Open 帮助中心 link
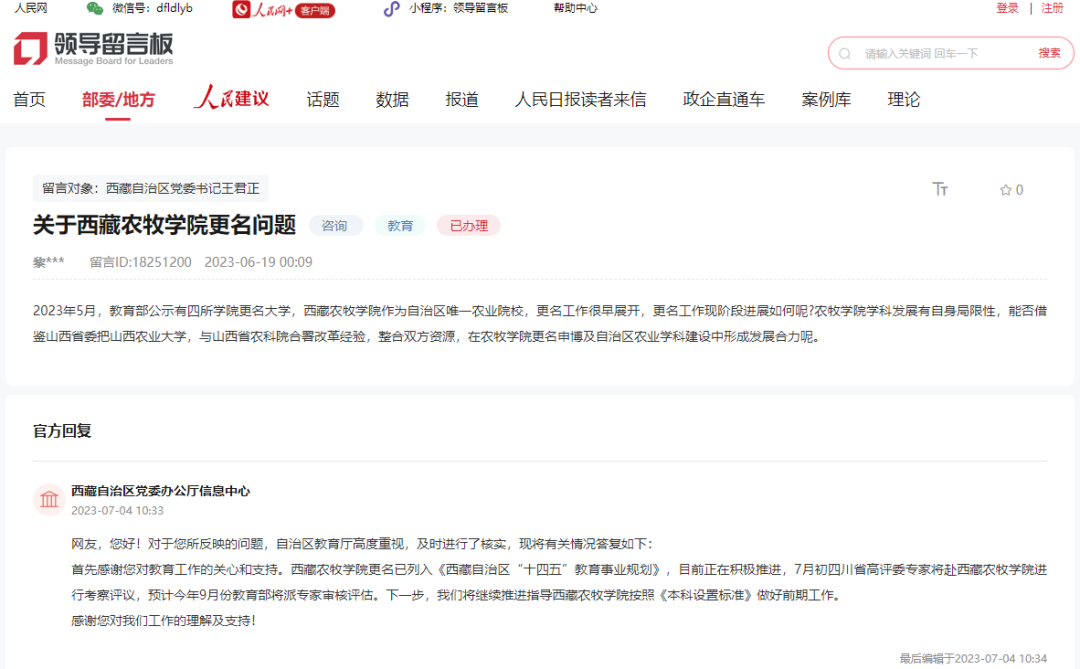 (575, 9)
